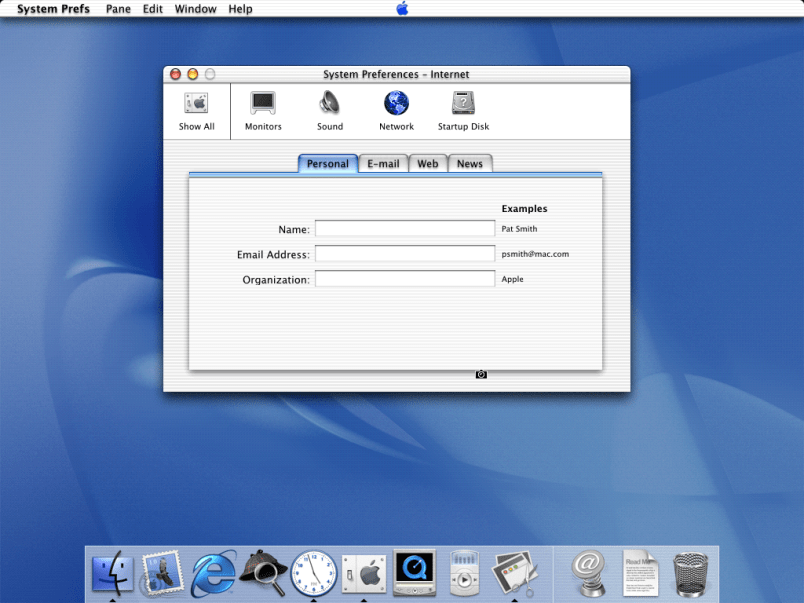Open the Read Me document in dock
The height and width of the screenshot is (603, 804).
point(641,573)
